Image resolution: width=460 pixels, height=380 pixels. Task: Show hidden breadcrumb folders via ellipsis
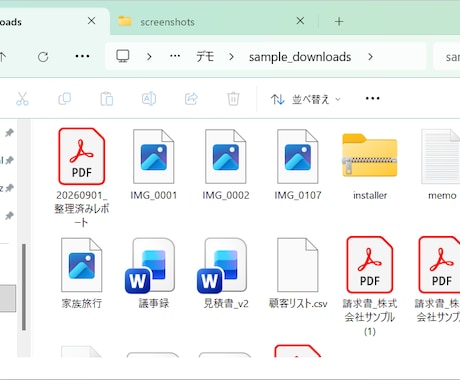[x=175, y=56]
